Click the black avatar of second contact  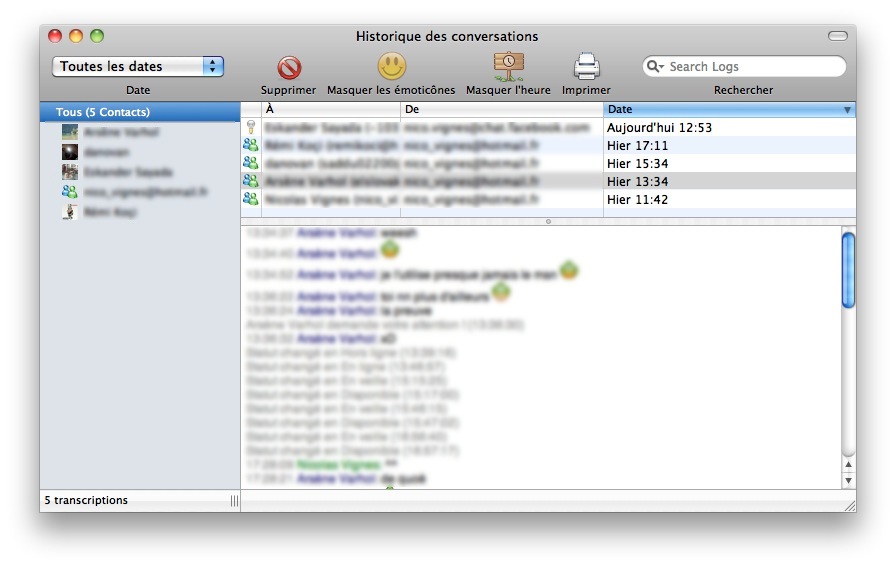(70, 152)
